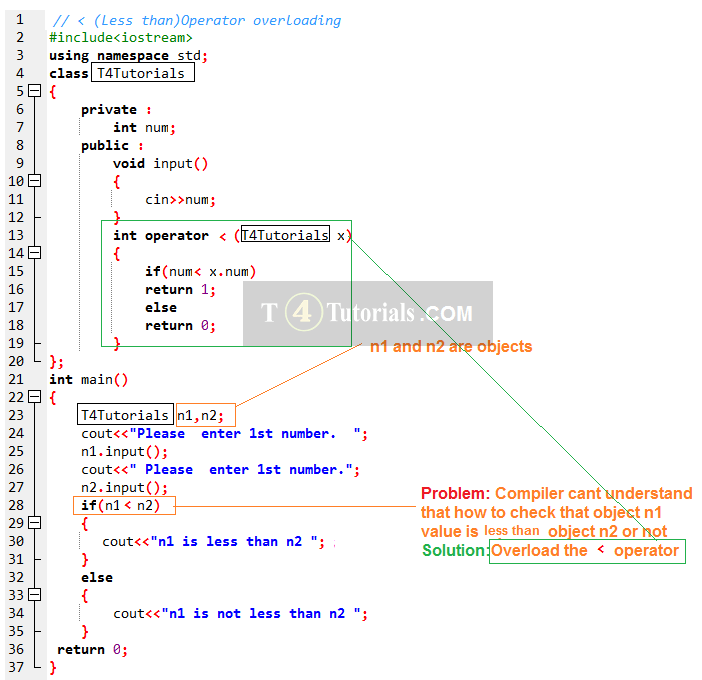The height and width of the screenshot is (680, 702).
Task: Click 'int main()' declaration
Action: pos(89,380)
